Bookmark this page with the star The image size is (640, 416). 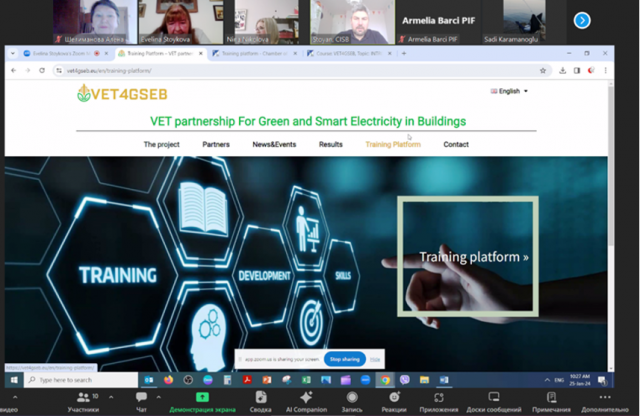(x=543, y=71)
